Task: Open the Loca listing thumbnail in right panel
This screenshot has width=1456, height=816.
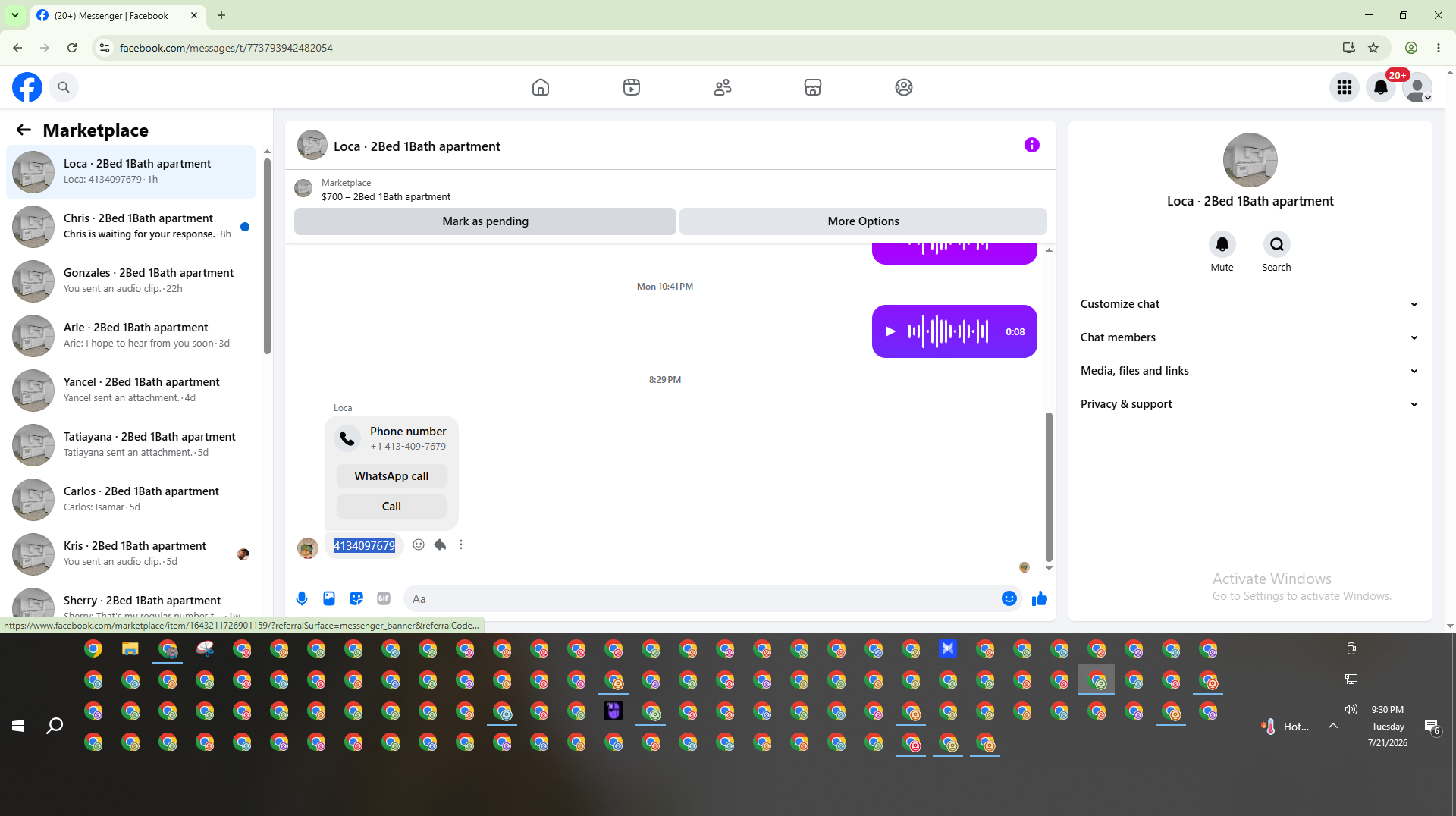Action: (1250, 160)
